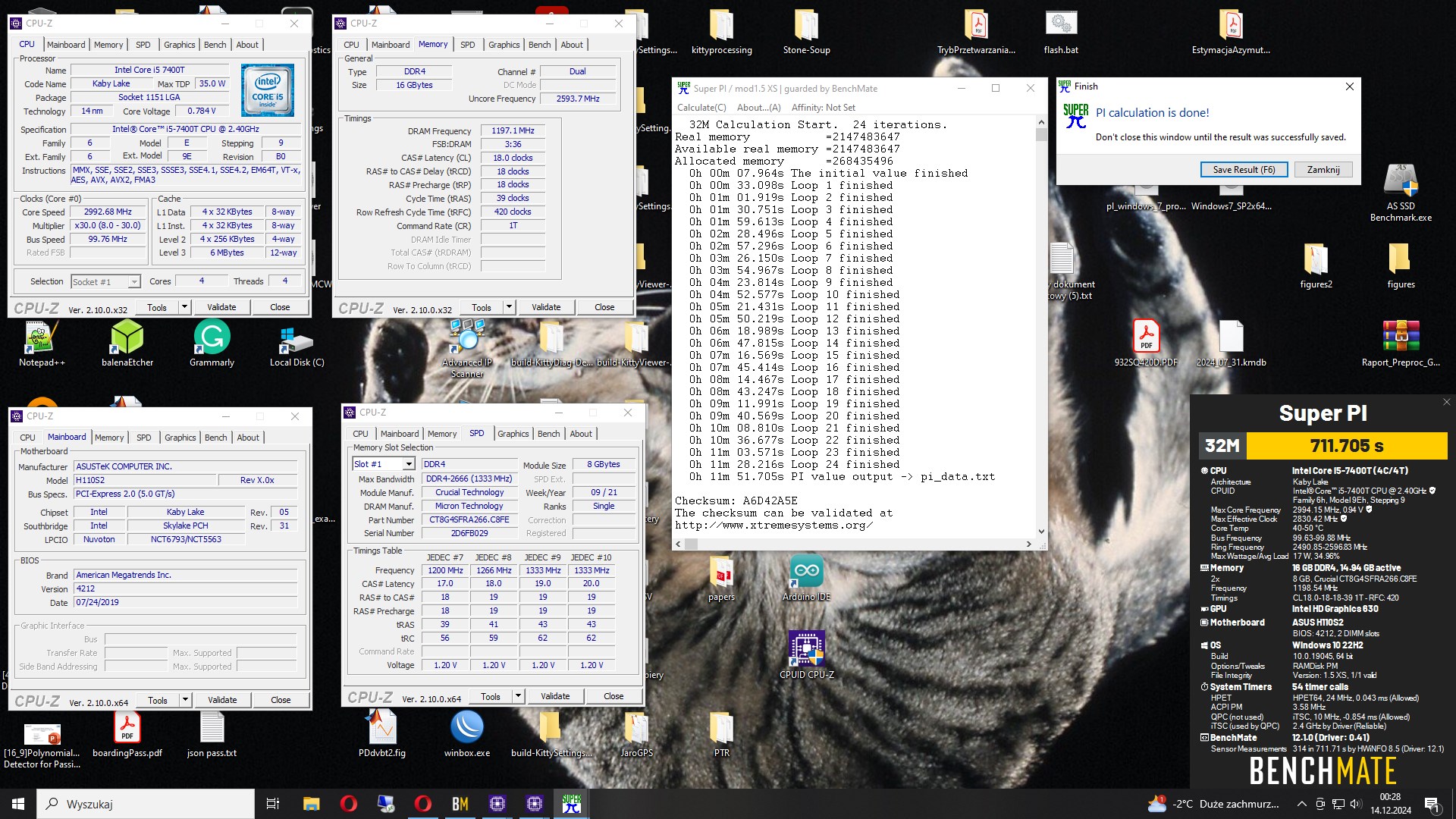Viewport: 1456px width, 819px height.
Task: Click Affinity: Not Set in Super PI
Action: [823, 108]
